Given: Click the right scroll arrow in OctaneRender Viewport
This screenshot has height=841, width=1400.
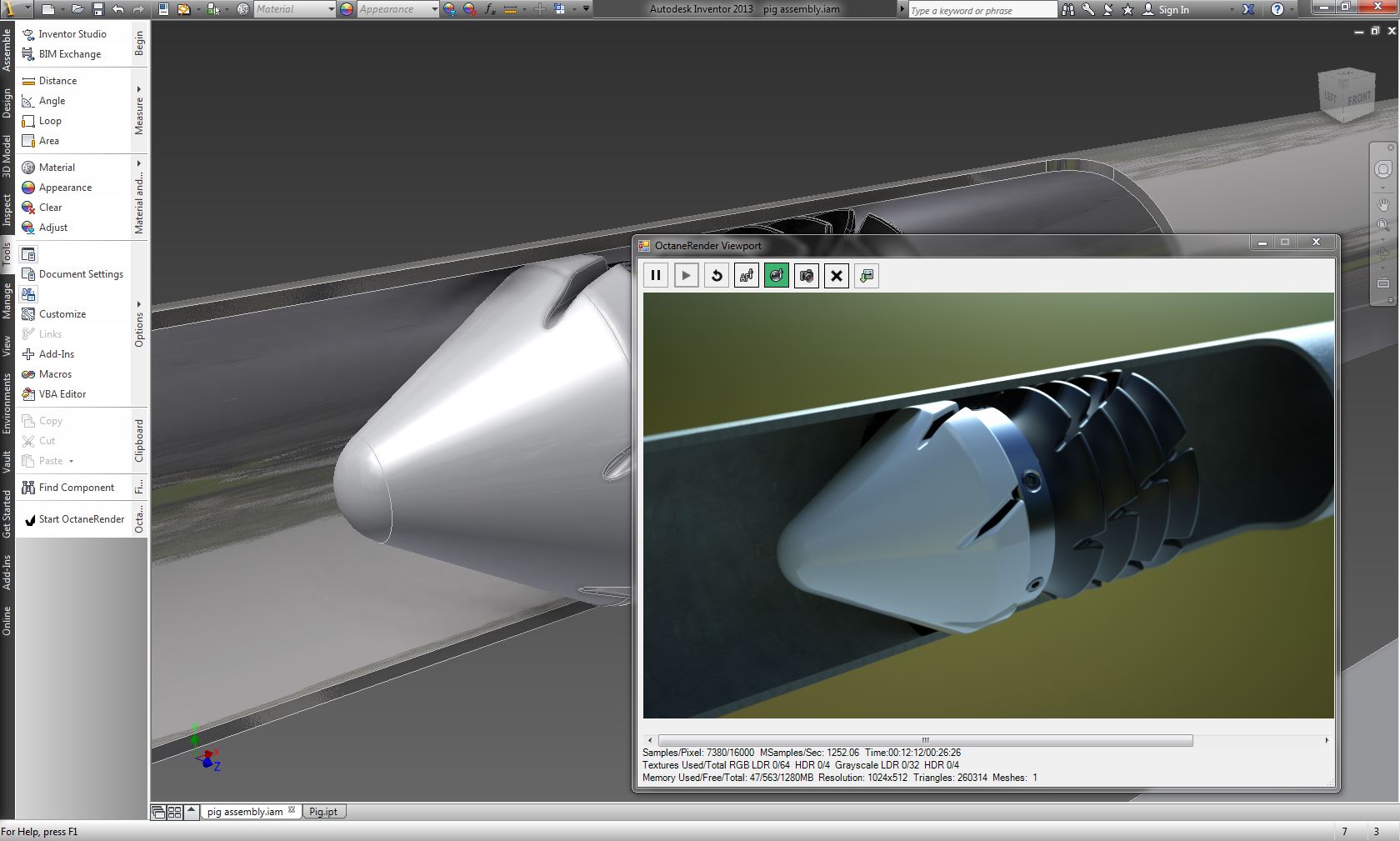Looking at the screenshot, I should (1327, 740).
